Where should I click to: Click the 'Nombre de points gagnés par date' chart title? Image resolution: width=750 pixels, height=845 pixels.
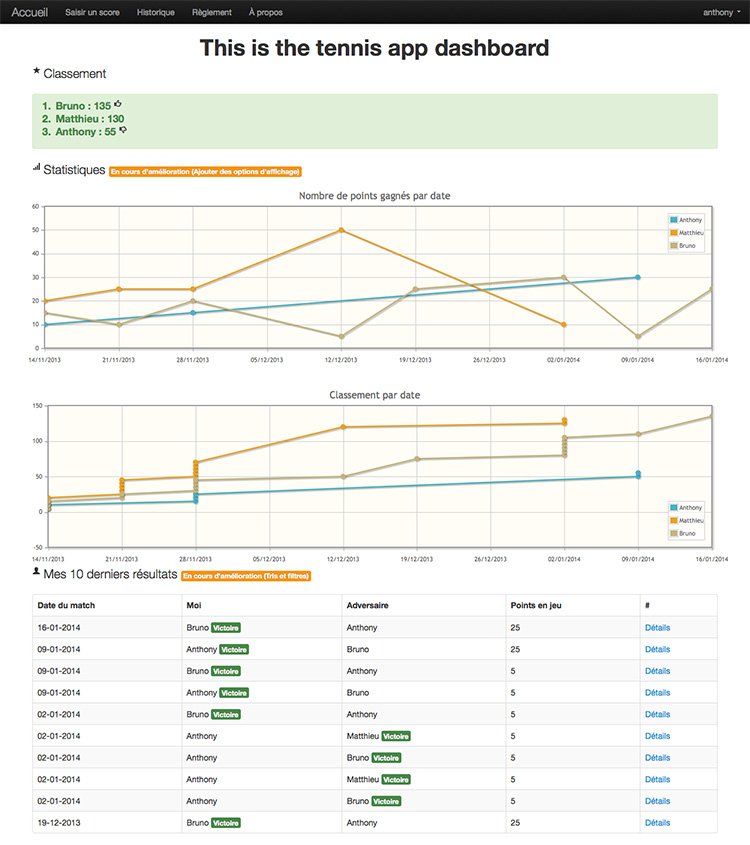click(374, 196)
